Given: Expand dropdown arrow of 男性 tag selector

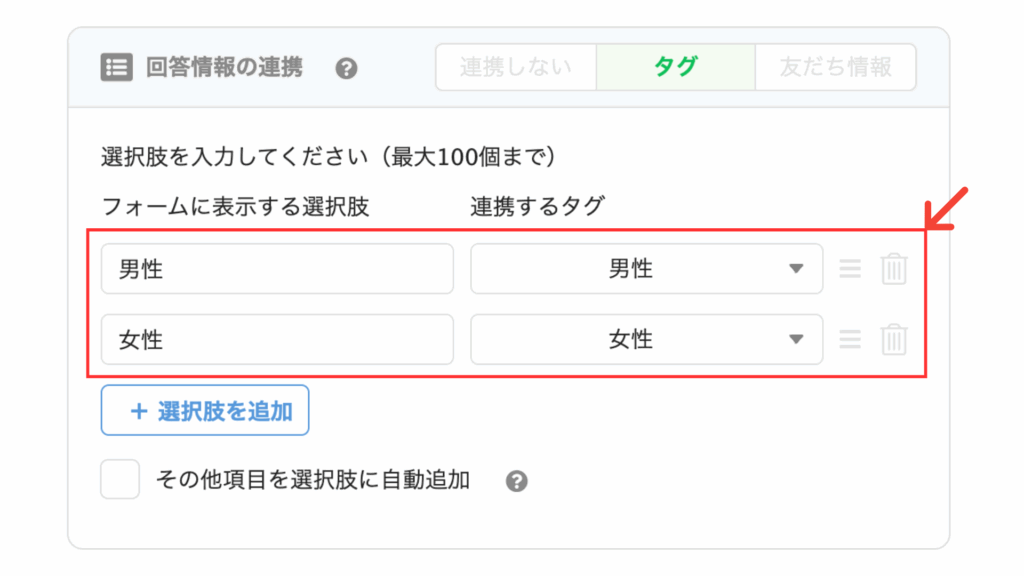Looking at the screenshot, I should [x=795, y=268].
